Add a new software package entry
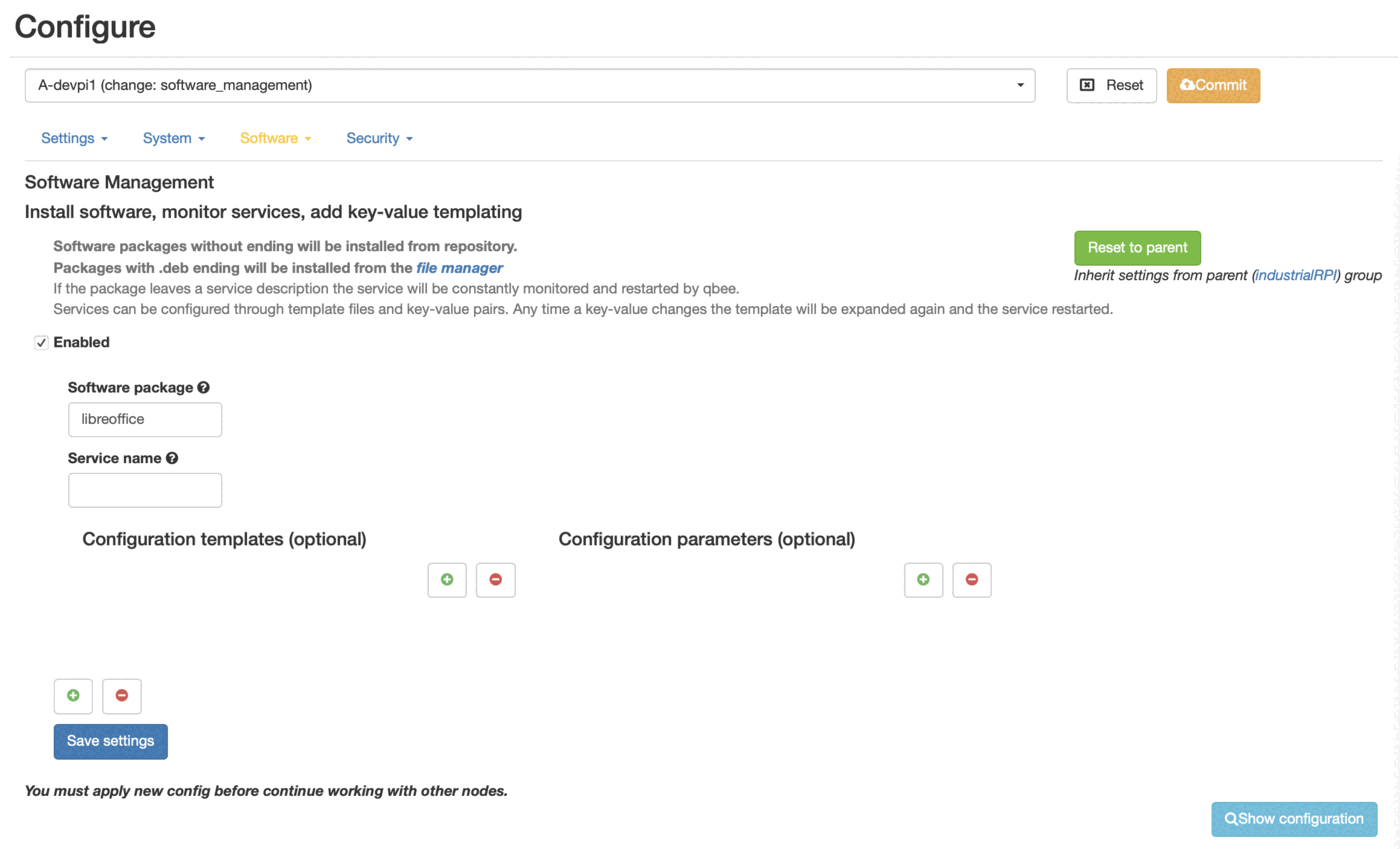Screen dimensions: 1400x849 73,696
